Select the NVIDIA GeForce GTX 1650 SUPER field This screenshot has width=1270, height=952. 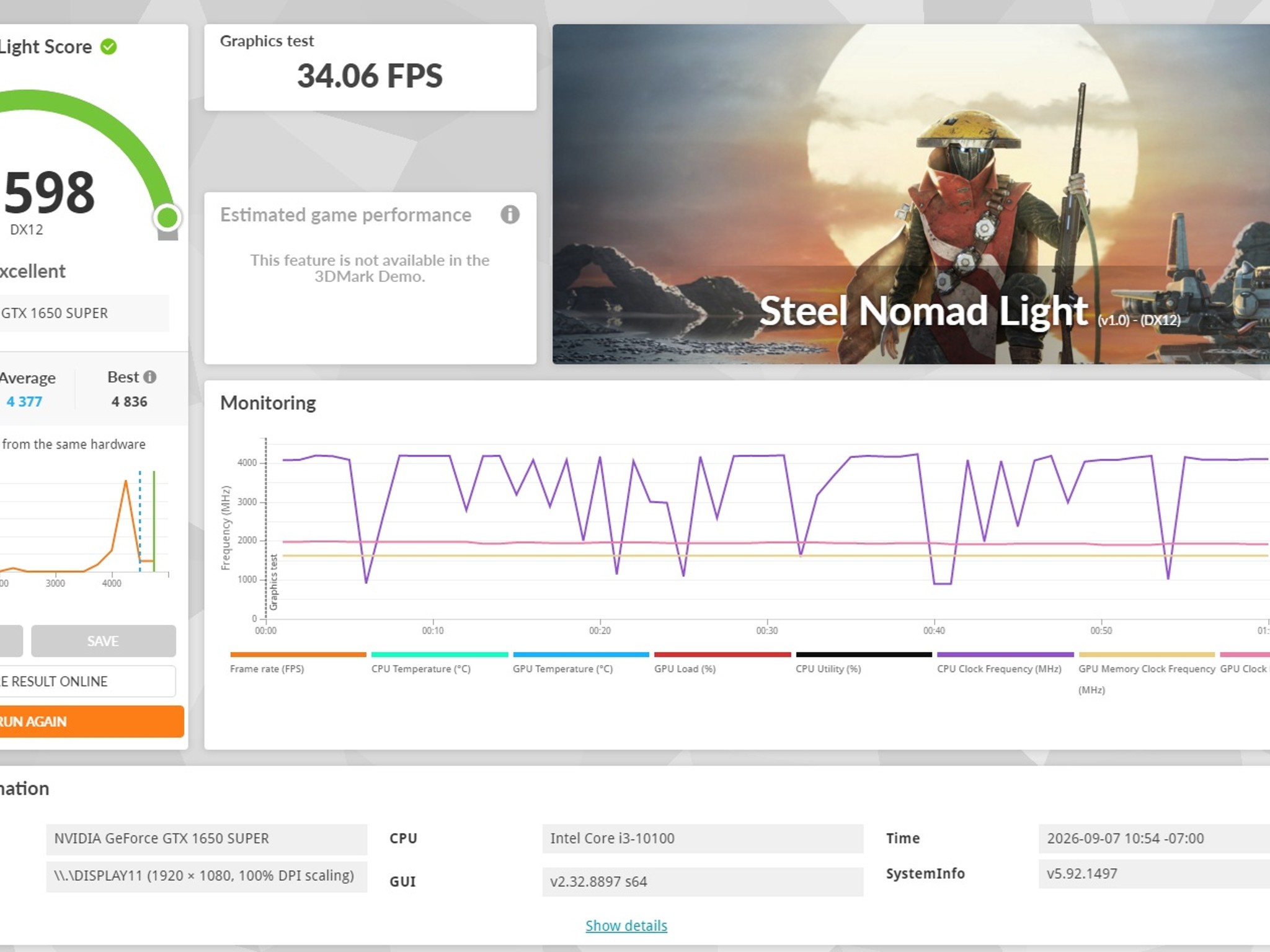(x=206, y=839)
